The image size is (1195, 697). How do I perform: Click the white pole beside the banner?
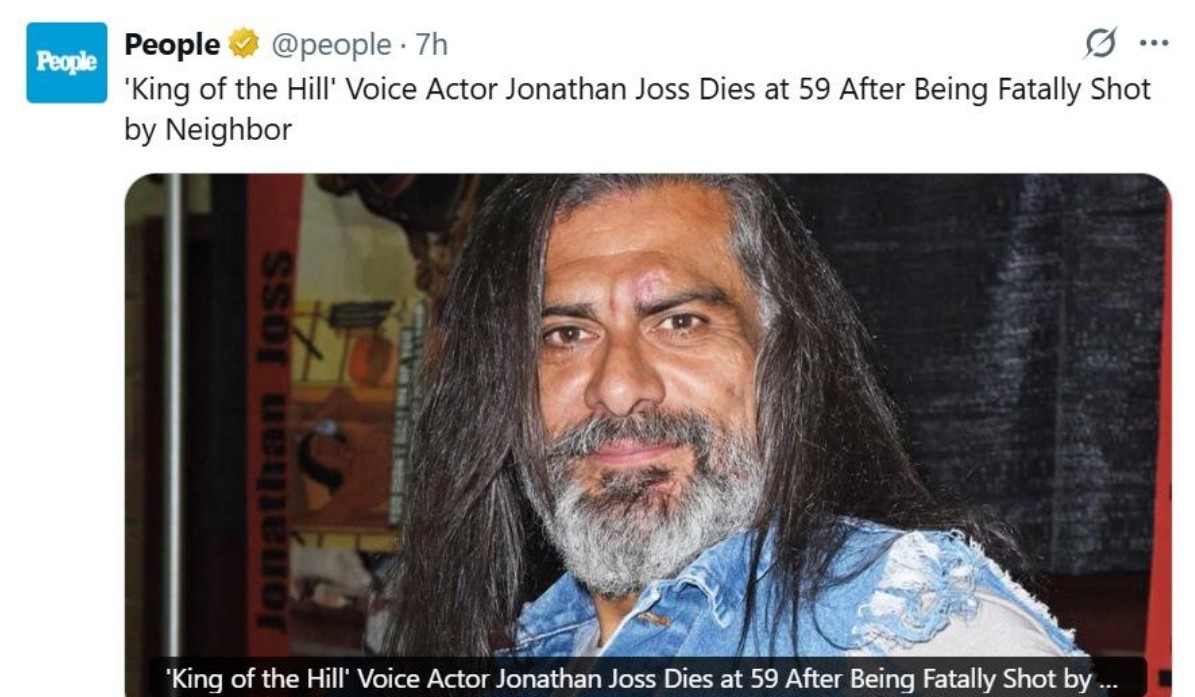point(175,415)
